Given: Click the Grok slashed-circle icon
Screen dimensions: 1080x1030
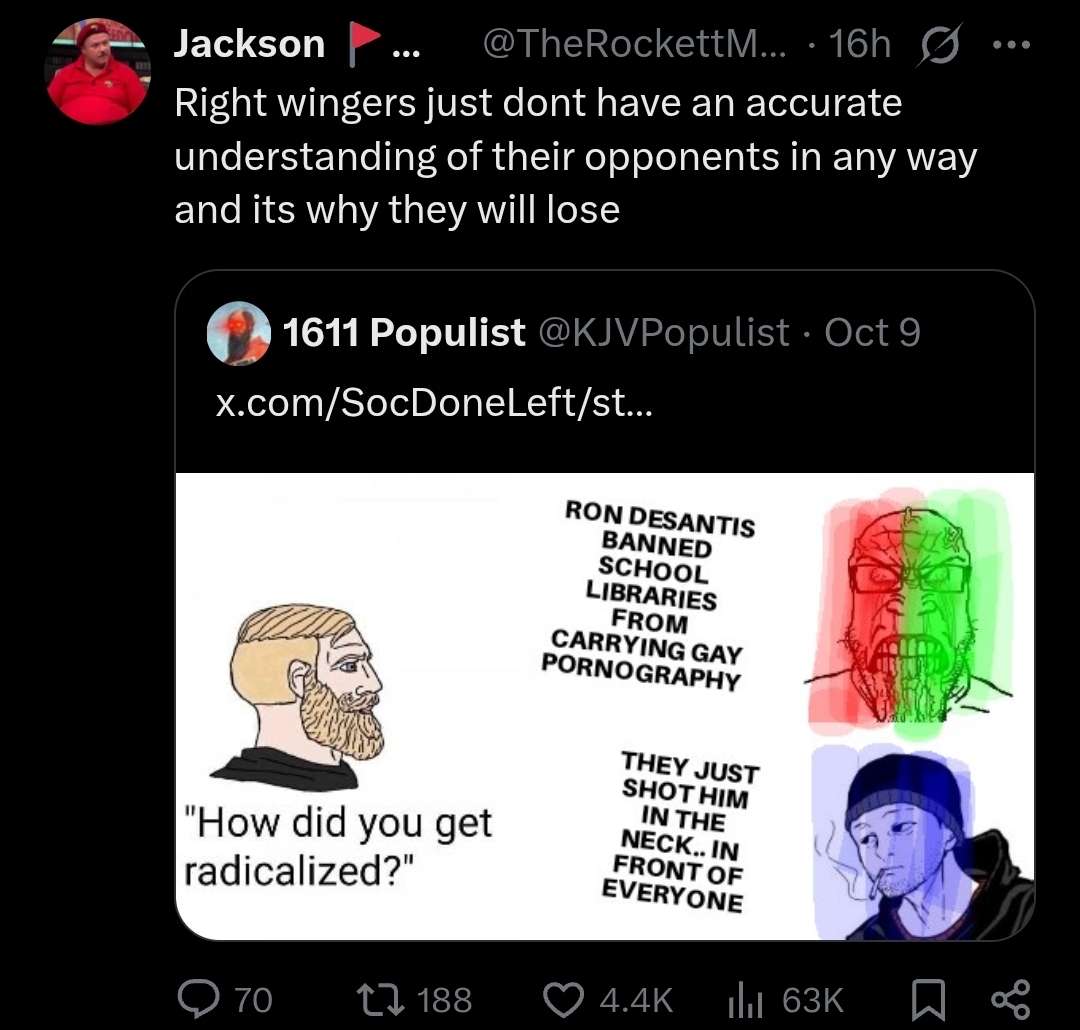Looking at the screenshot, I should tap(938, 45).
